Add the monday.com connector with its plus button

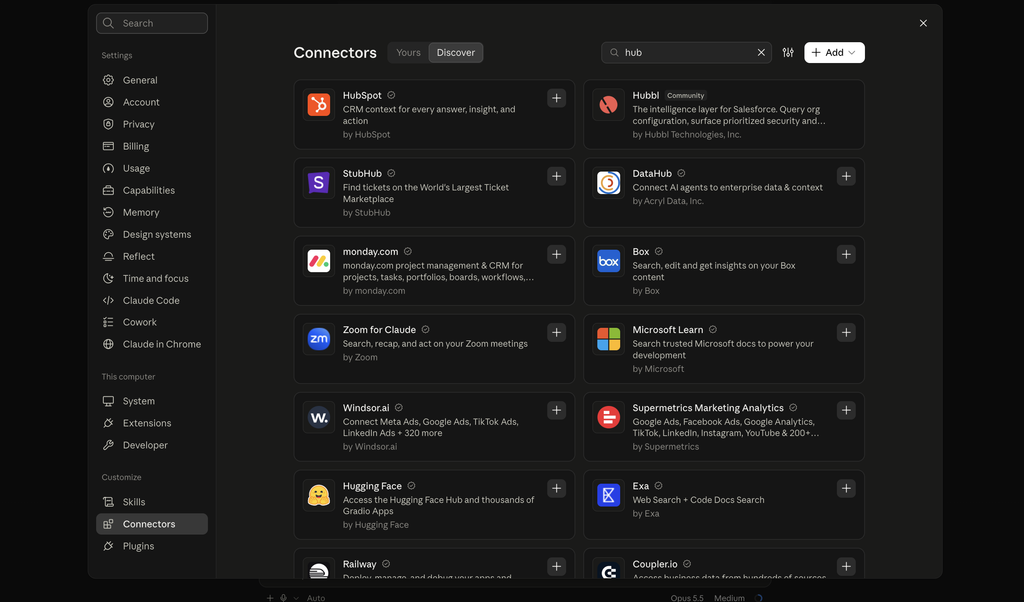pyautogui.click(x=556, y=254)
